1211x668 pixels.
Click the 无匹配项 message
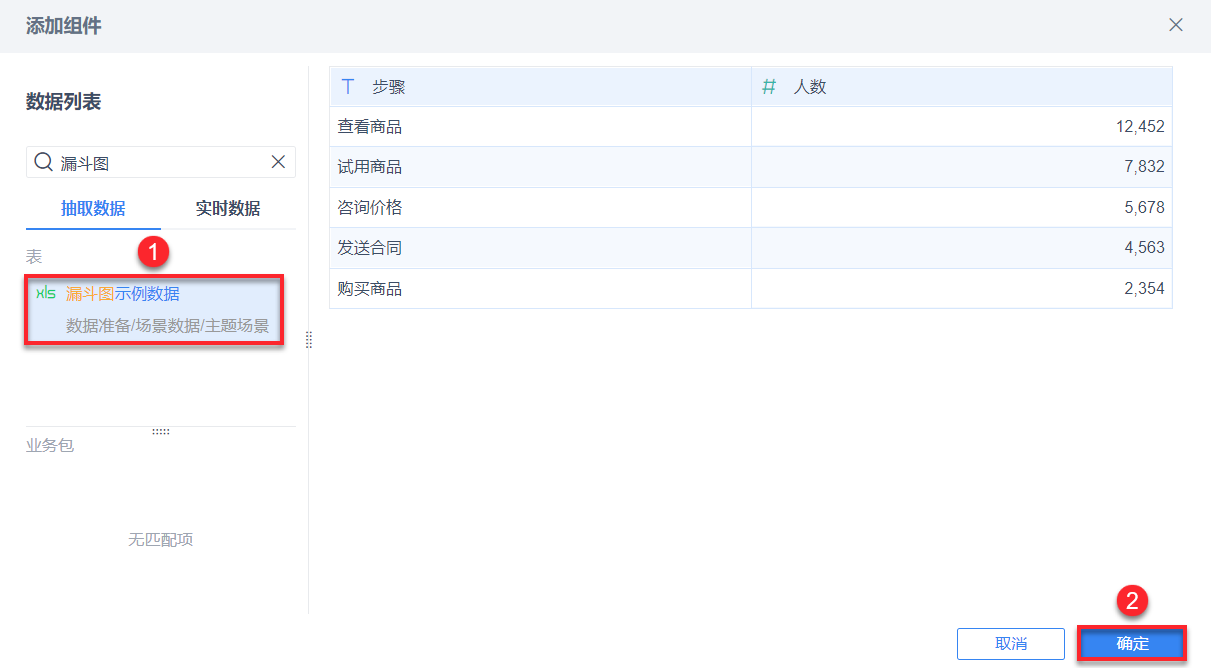tap(160, 539)
